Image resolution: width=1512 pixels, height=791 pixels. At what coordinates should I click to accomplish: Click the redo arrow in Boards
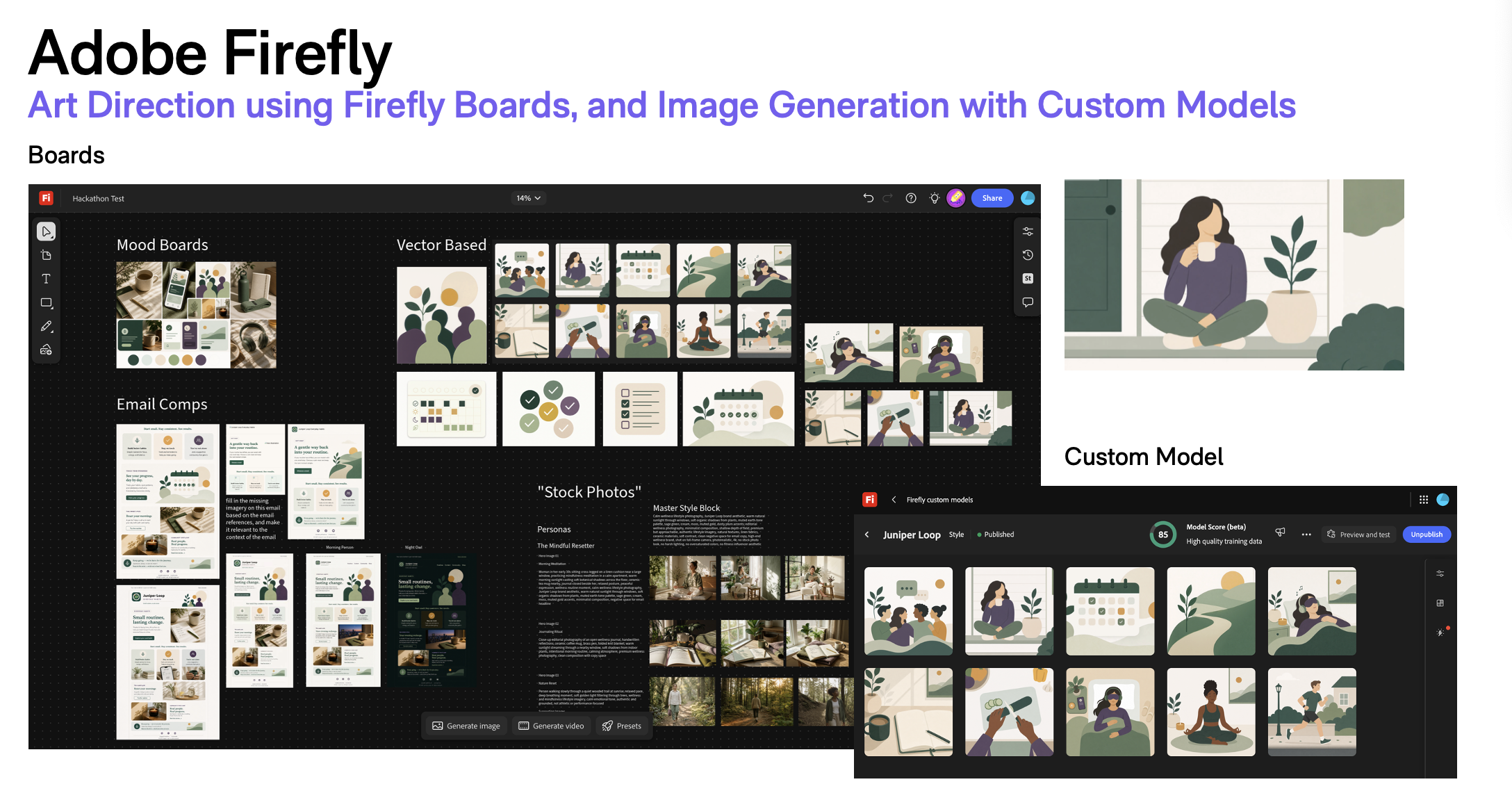887,198
